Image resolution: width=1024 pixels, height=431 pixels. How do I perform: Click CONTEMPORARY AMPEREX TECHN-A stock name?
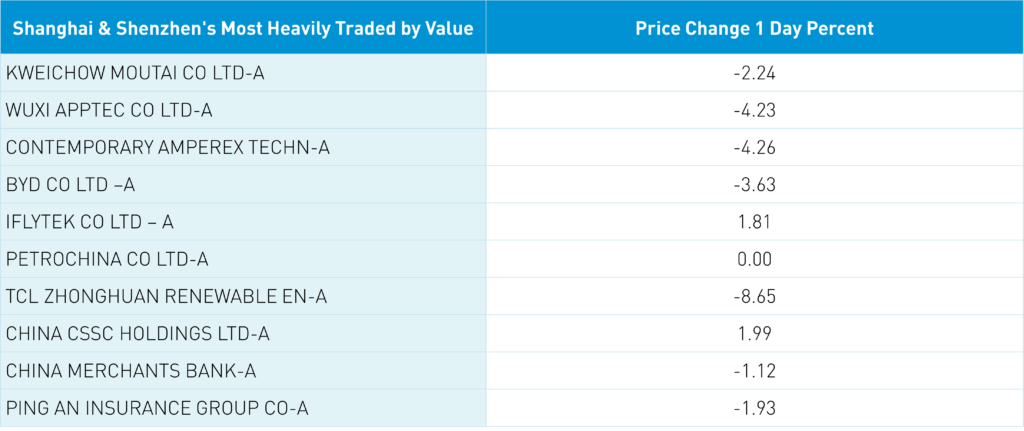tap(167, 147)
